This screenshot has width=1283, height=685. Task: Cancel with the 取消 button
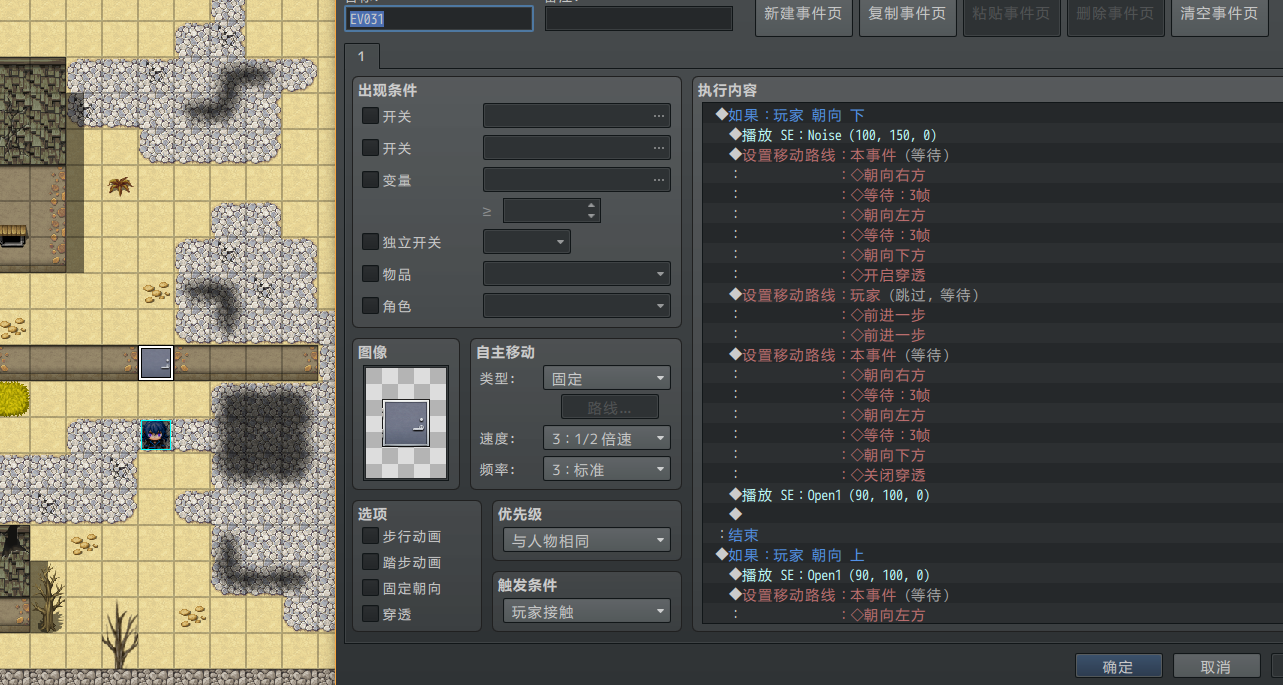coord(1216,667)
